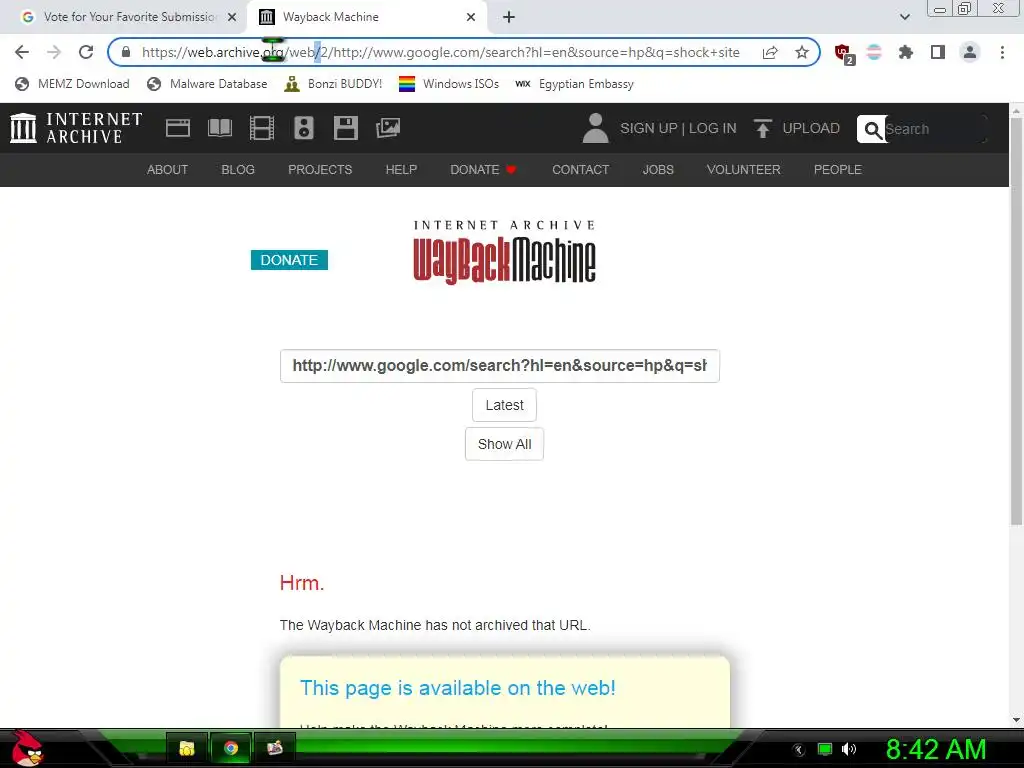Open the CONTACT menu item
This screenshot has height=768, width=1024.
[x=581, y=170]
